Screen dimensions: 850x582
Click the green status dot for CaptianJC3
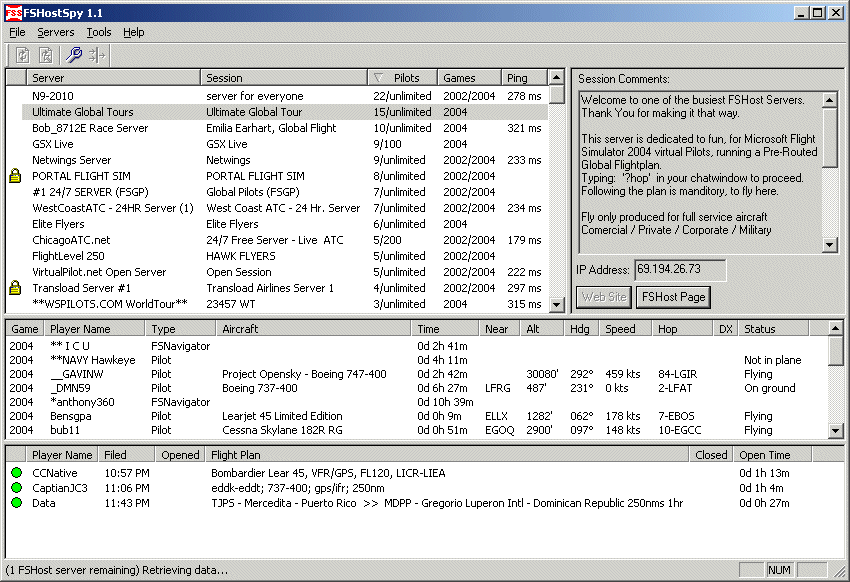pos(17,488)
